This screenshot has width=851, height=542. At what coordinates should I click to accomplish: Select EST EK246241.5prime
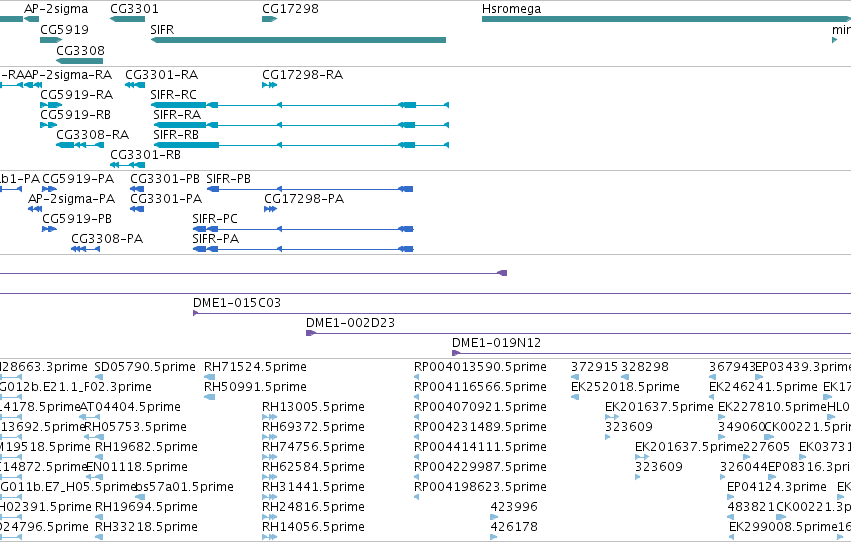(x=763, y=387)
